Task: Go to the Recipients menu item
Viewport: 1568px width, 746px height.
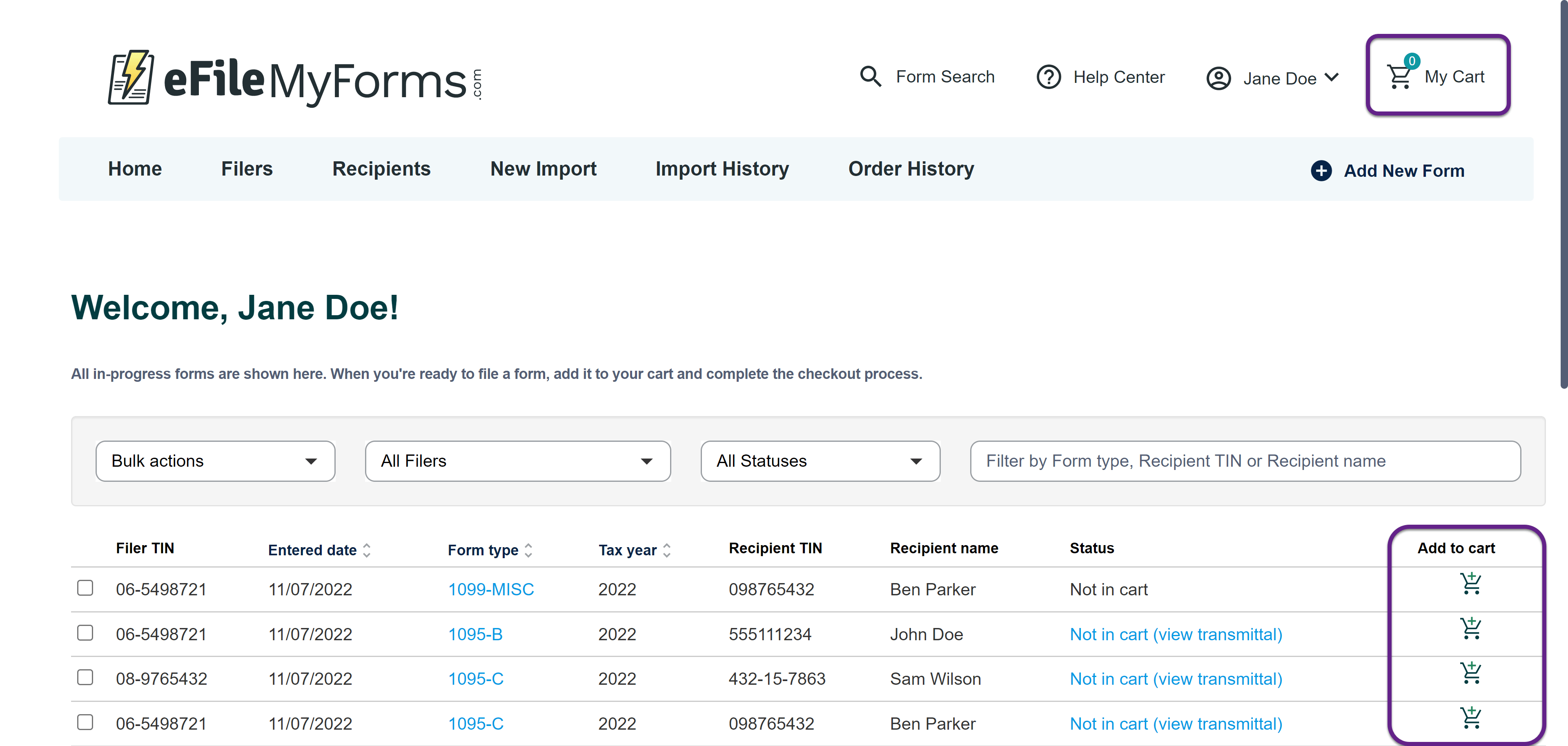Action: (x=381, y=169)
